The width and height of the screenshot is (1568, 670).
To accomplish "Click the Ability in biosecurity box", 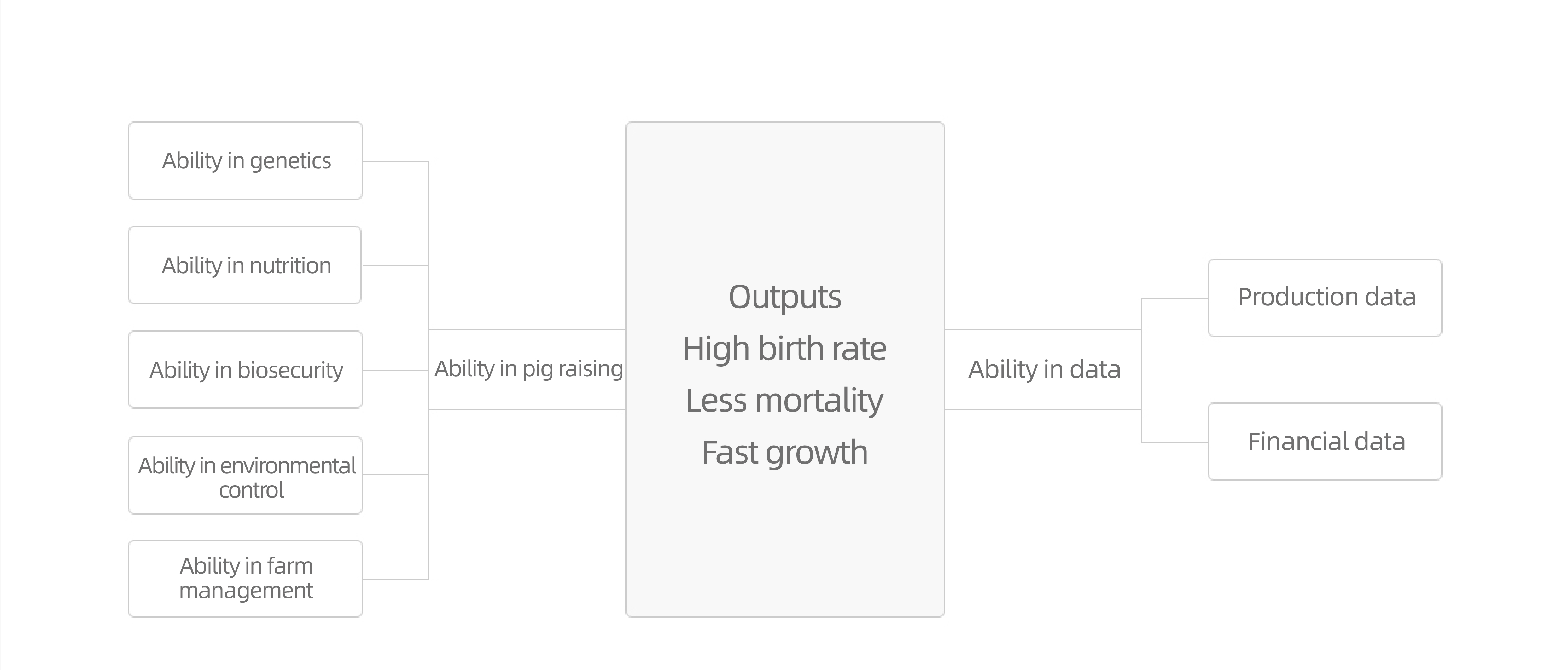I will click(245, 370).
